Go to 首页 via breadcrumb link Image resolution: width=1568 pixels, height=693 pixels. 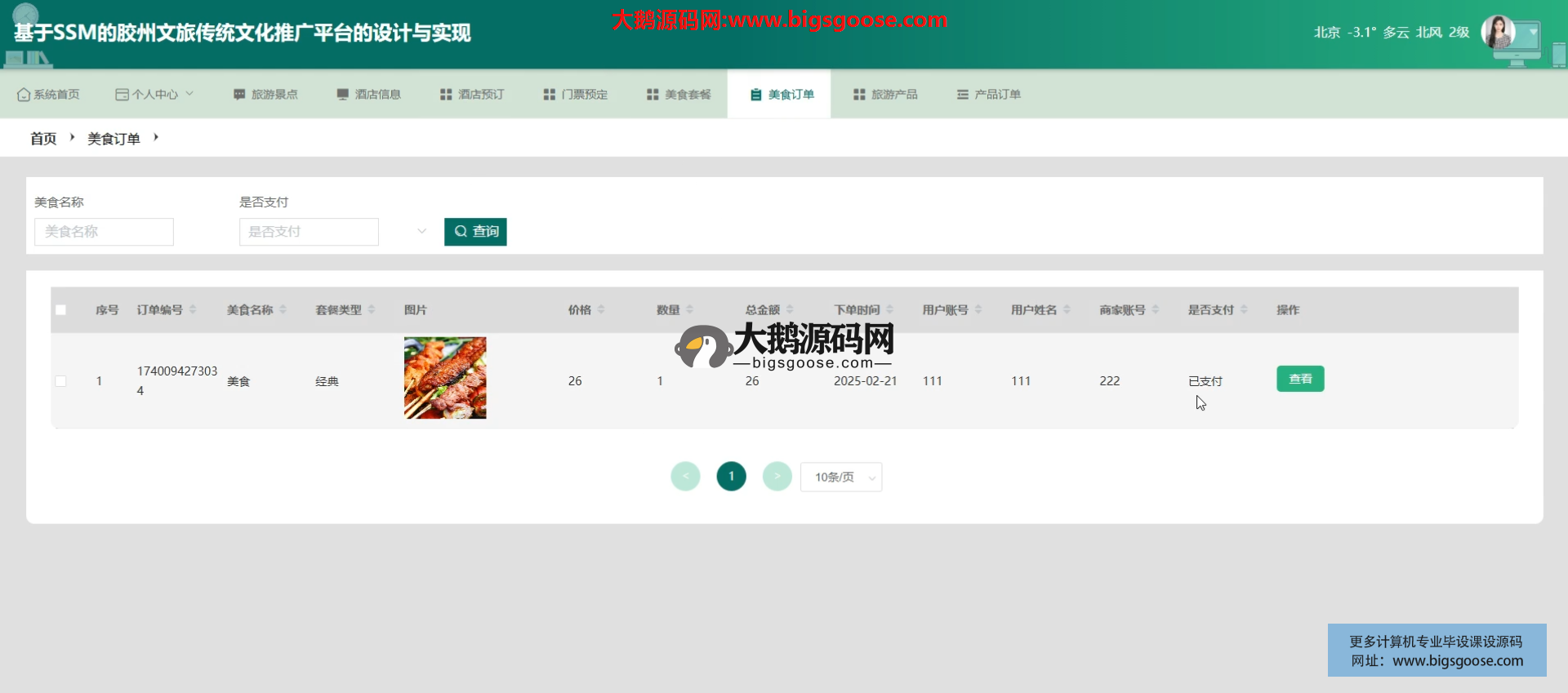pyautogui.click(x=43, y=139)
